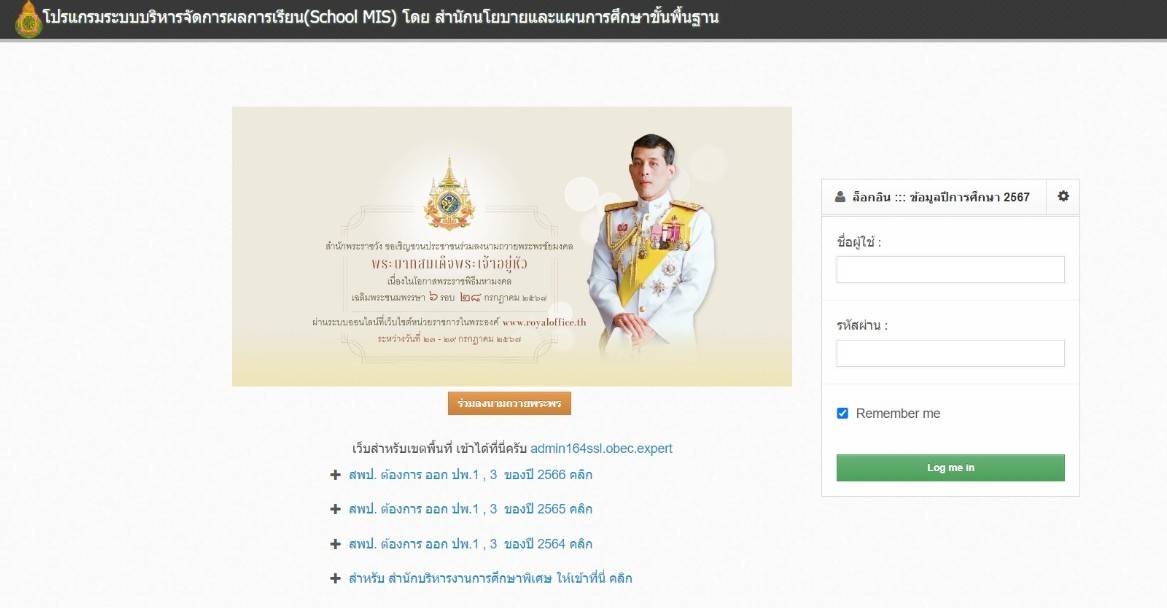
Task: Click the Remember me label text
Action: 898,413
